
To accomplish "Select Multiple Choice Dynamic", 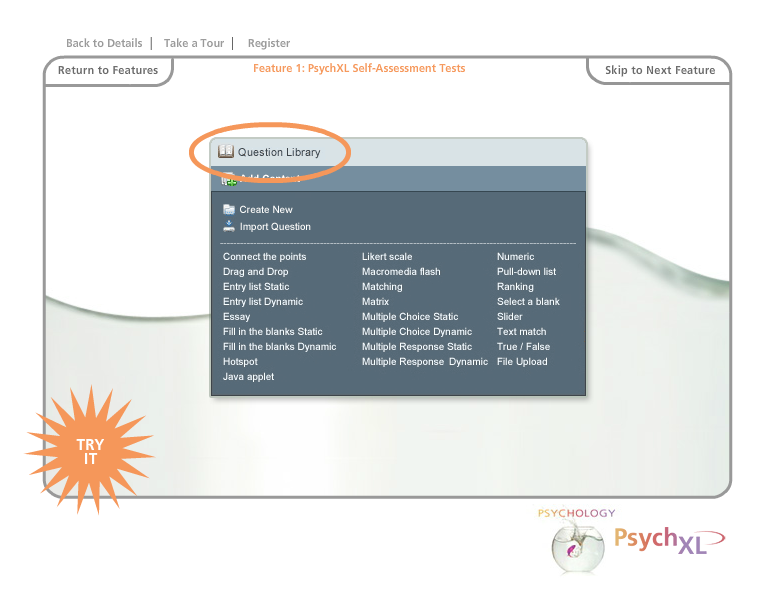I will (x=417, y=332).
